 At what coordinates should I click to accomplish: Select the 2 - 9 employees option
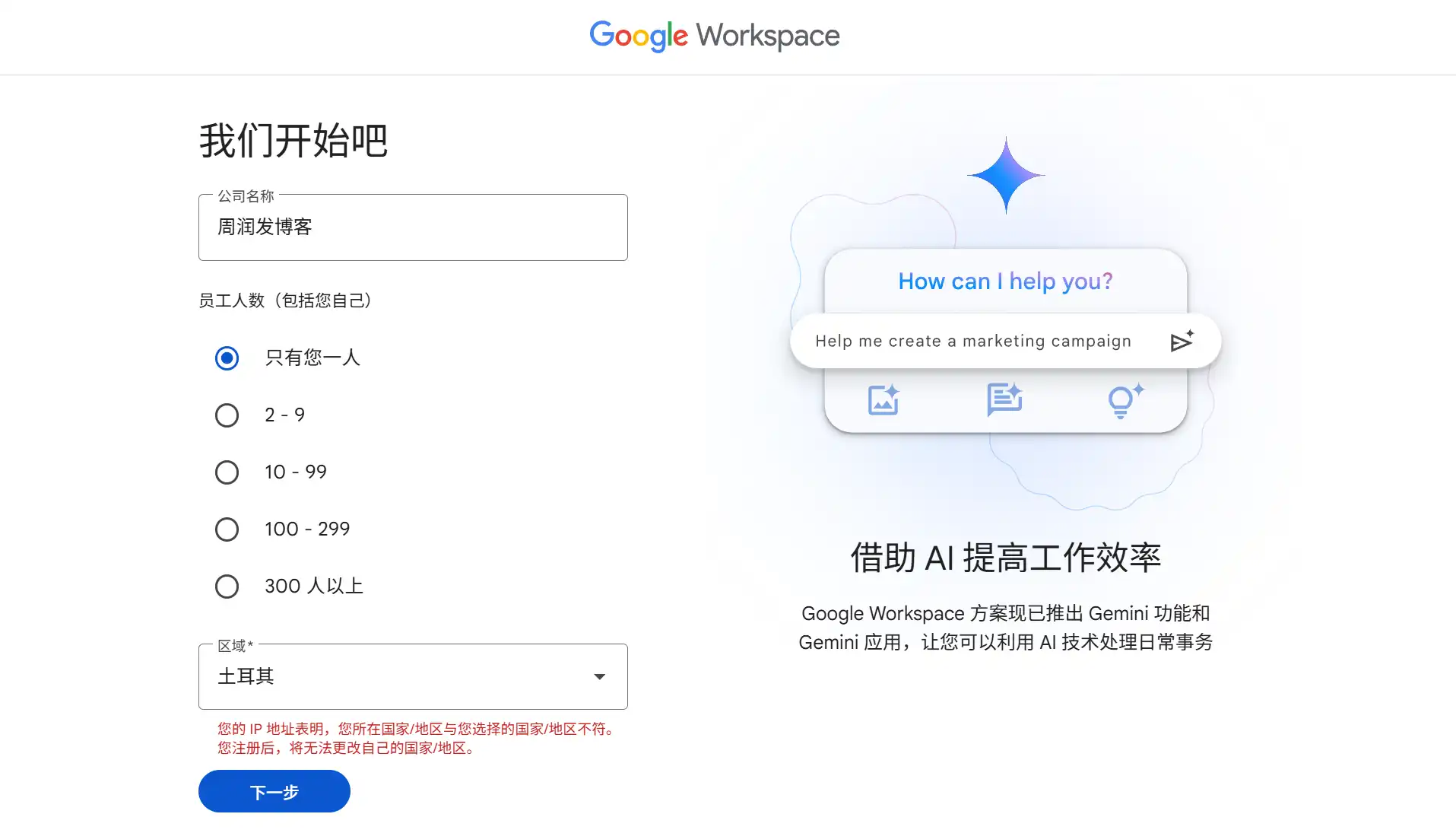tap(227, 415)
